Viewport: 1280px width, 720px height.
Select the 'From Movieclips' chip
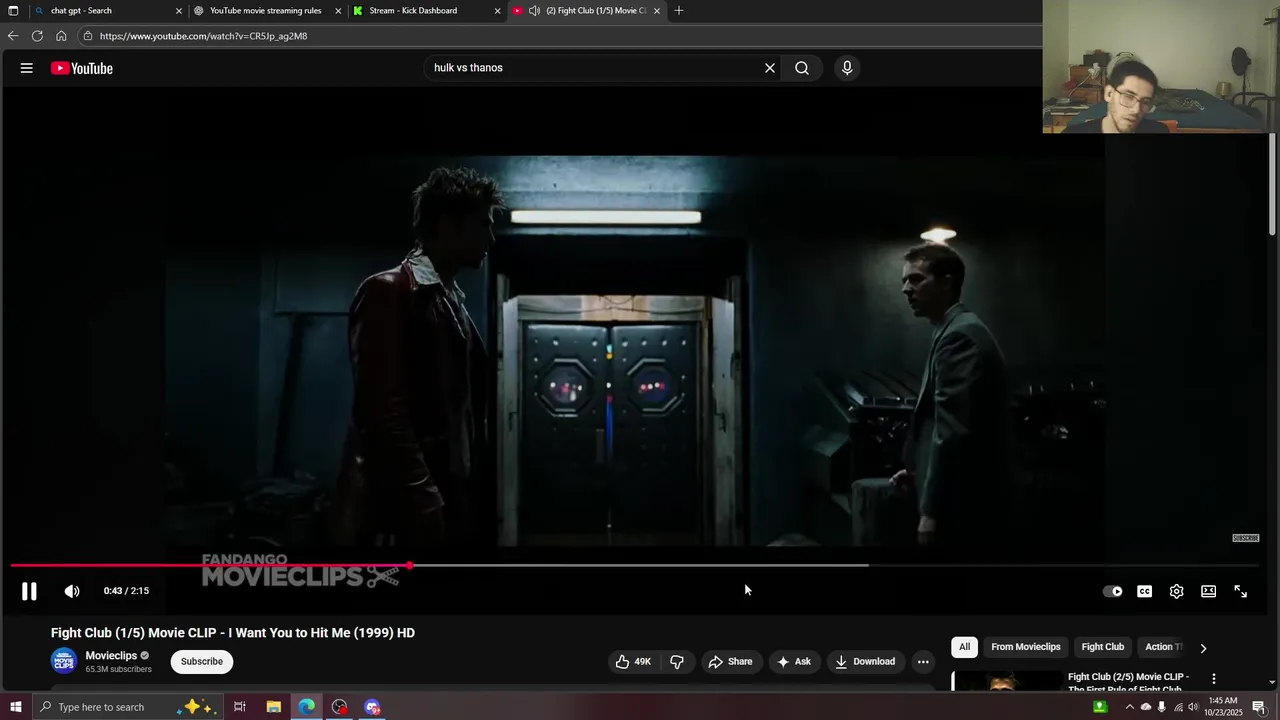click(x=1025, y=647)
